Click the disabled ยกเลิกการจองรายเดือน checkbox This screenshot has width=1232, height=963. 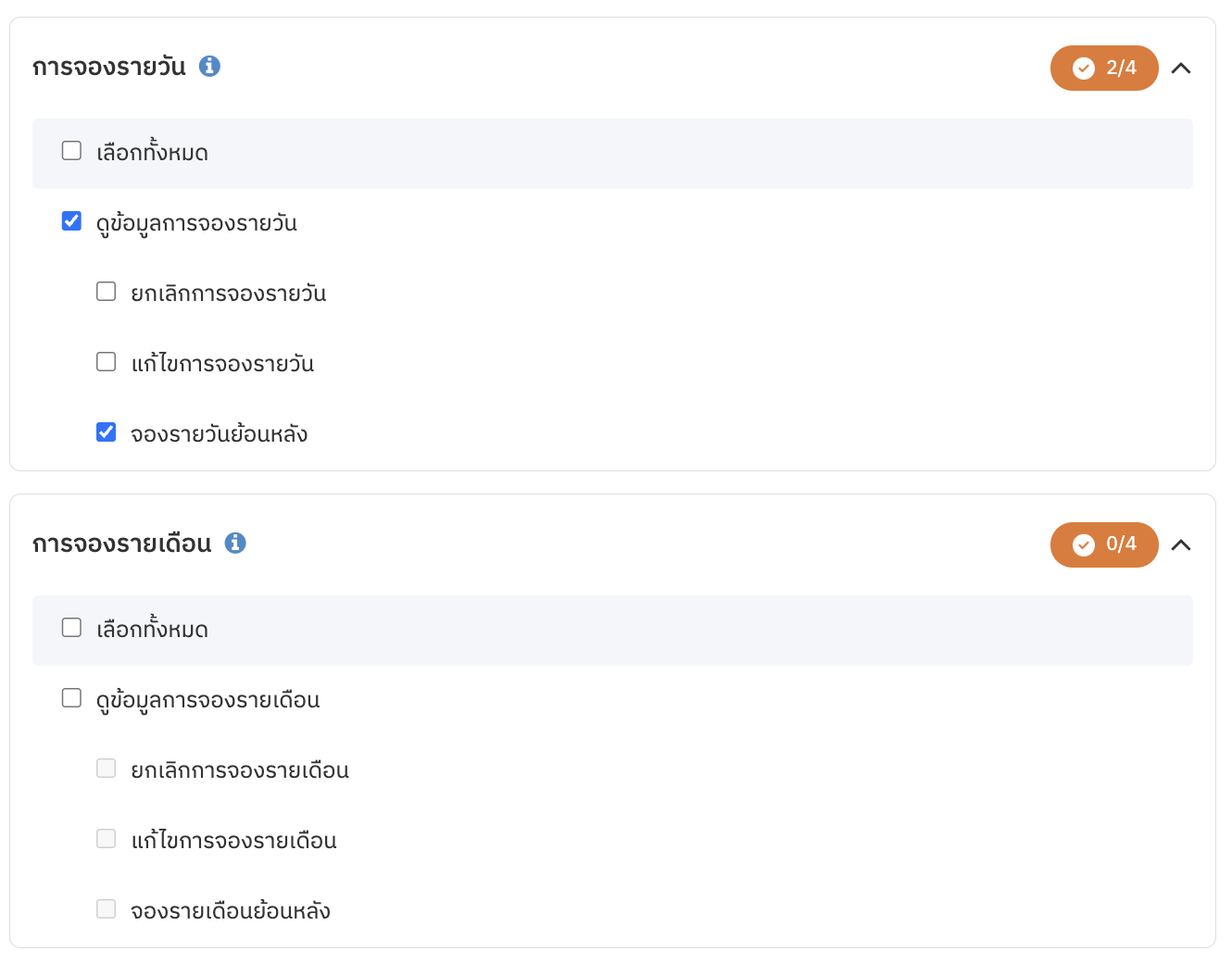point(107,768)
